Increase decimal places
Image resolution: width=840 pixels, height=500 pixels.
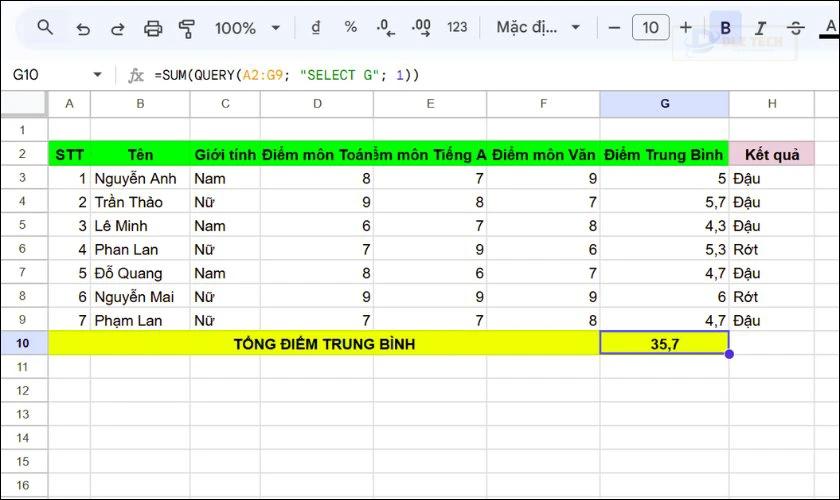(x=421, y=27)
